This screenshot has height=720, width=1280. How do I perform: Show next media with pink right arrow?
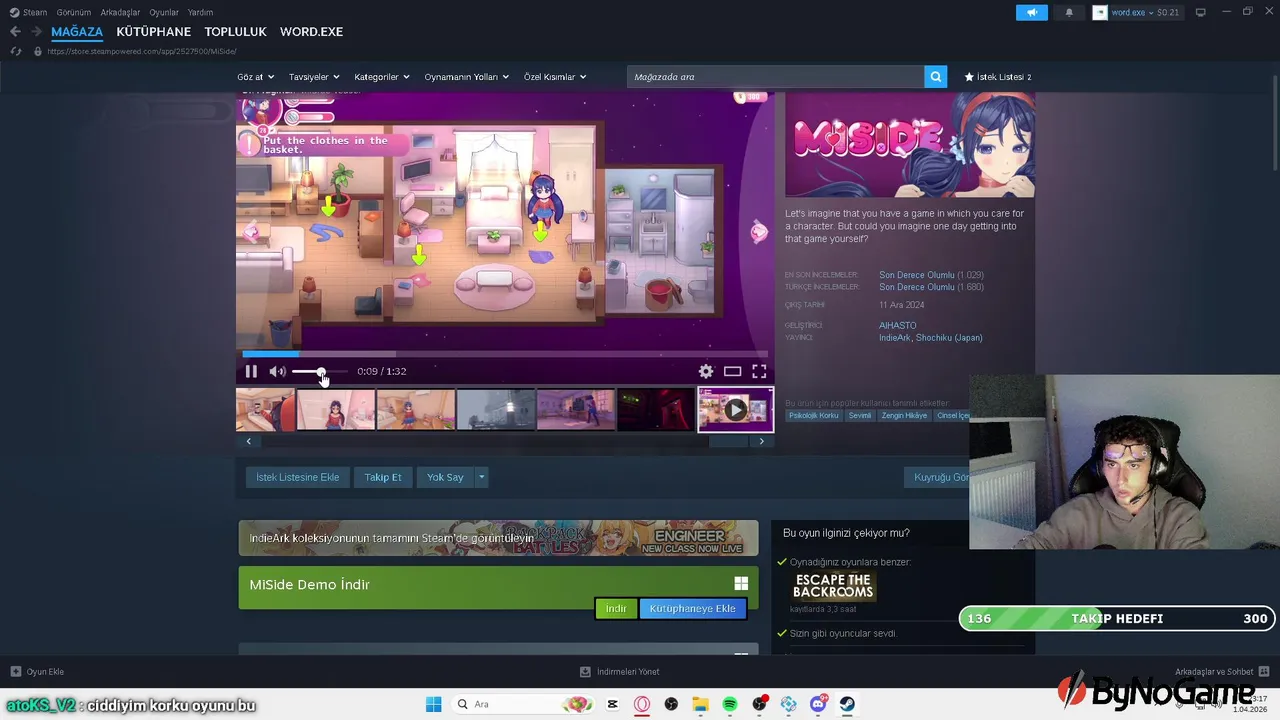pyautogui.click(x=759, y=232)
